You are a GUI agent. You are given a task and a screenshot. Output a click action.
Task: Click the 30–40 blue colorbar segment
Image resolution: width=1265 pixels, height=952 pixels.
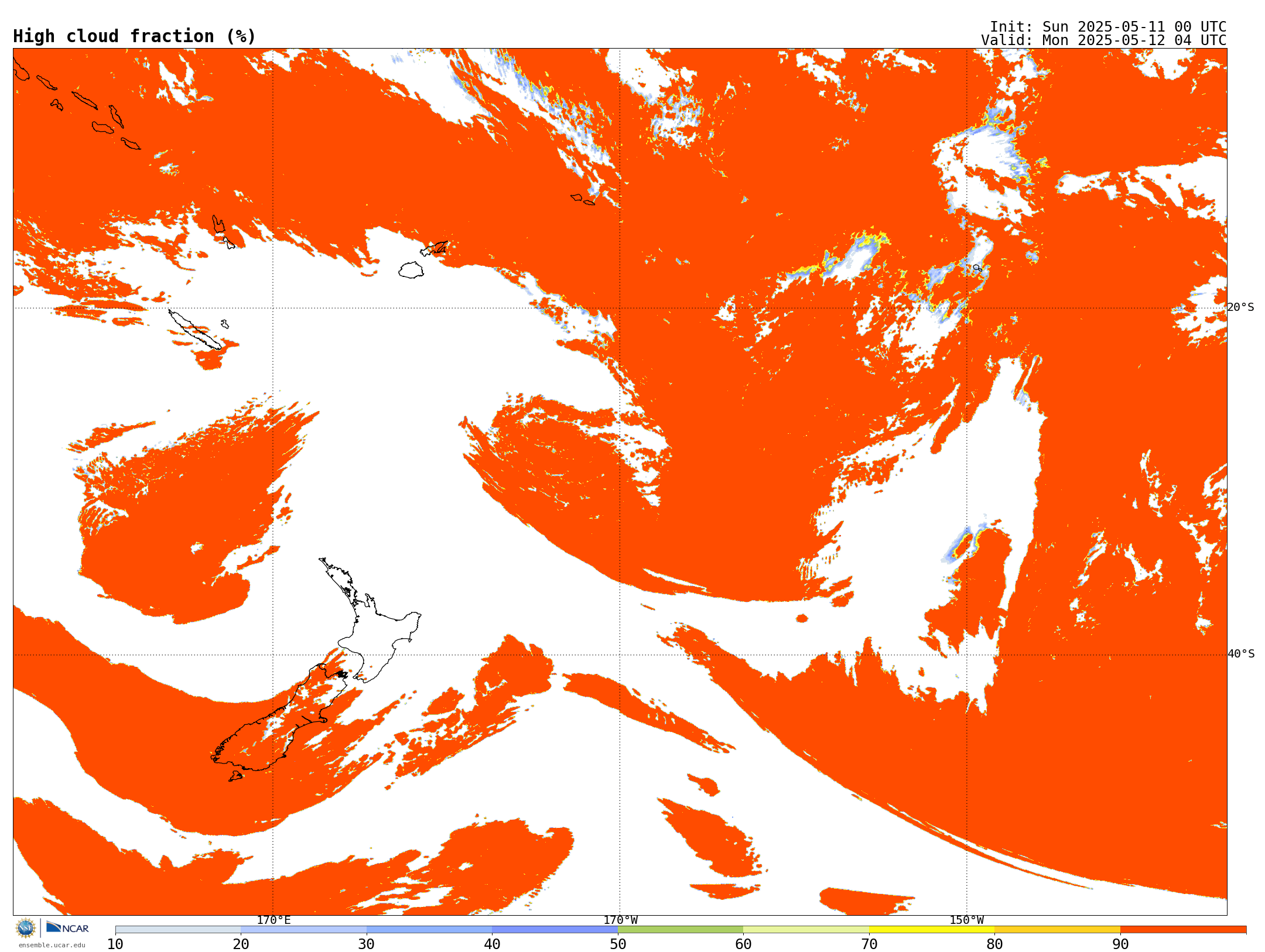tap(429, 930)
